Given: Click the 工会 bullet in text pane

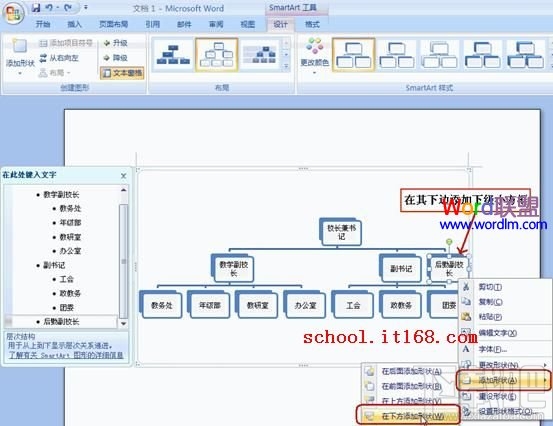Looking at the screenshot, I should coord(66,279).
